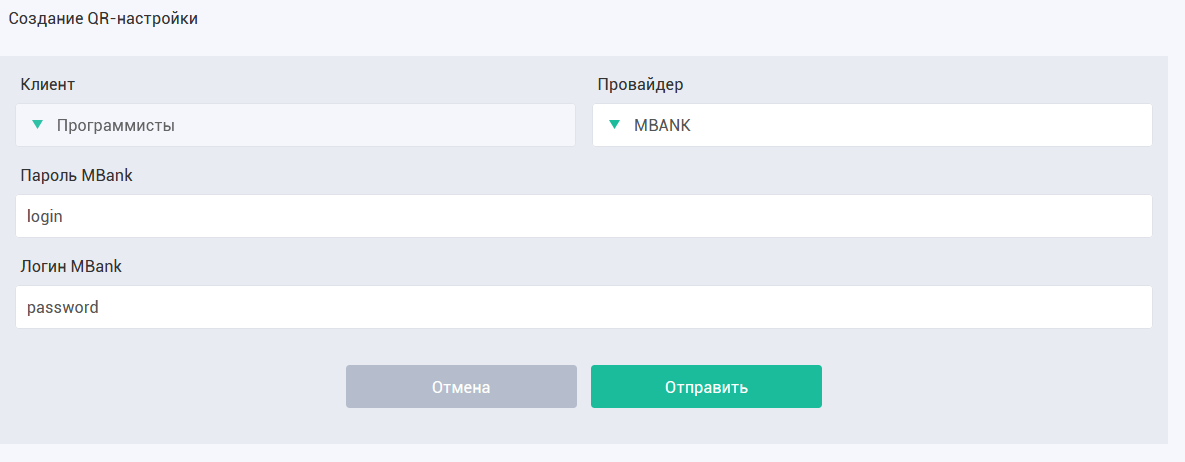Click the word Отмена on gray button
The width and height of the screenshot is (1185, 462).
[x=461, y=388]
